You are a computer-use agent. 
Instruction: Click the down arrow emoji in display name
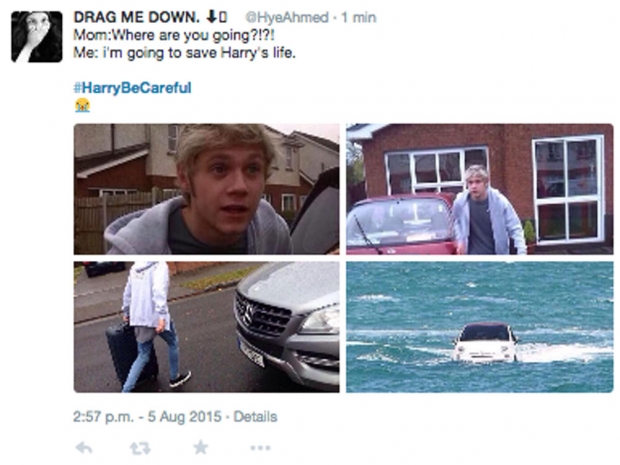click(212, 17)
